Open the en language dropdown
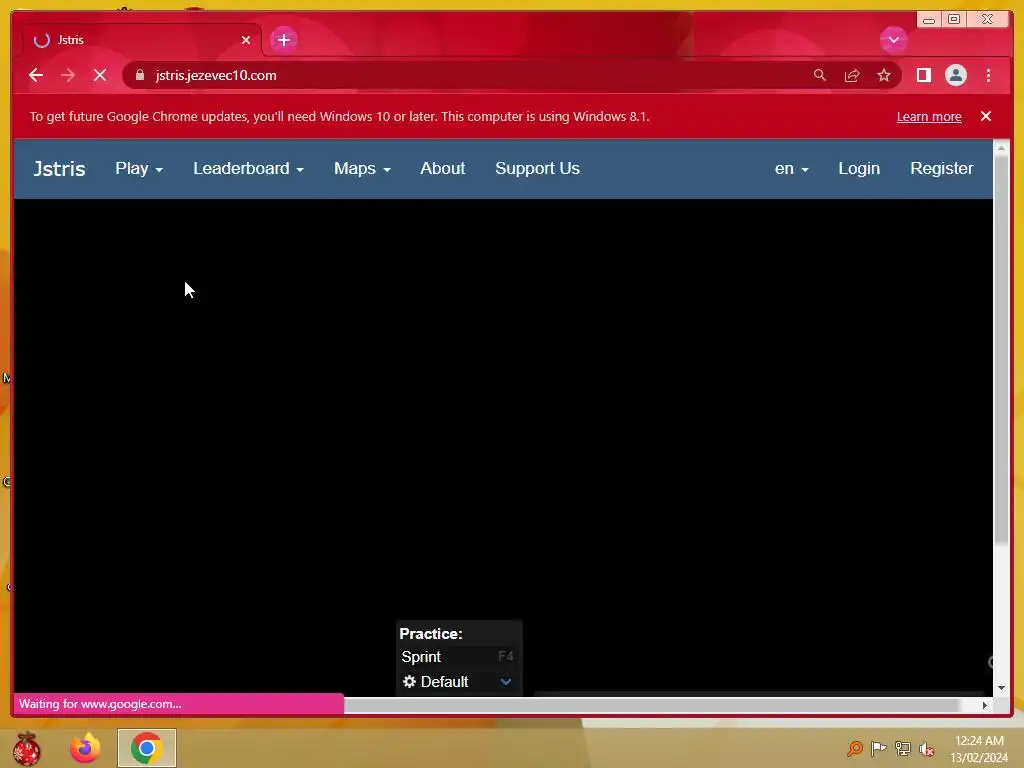The image size is (1024, 768). 792,168
